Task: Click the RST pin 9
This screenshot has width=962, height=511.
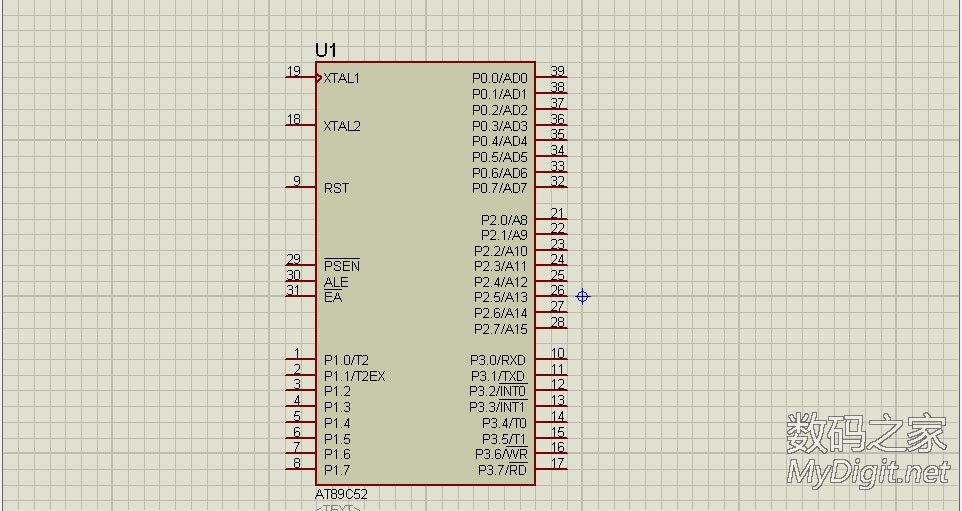Action: point(299,188)
